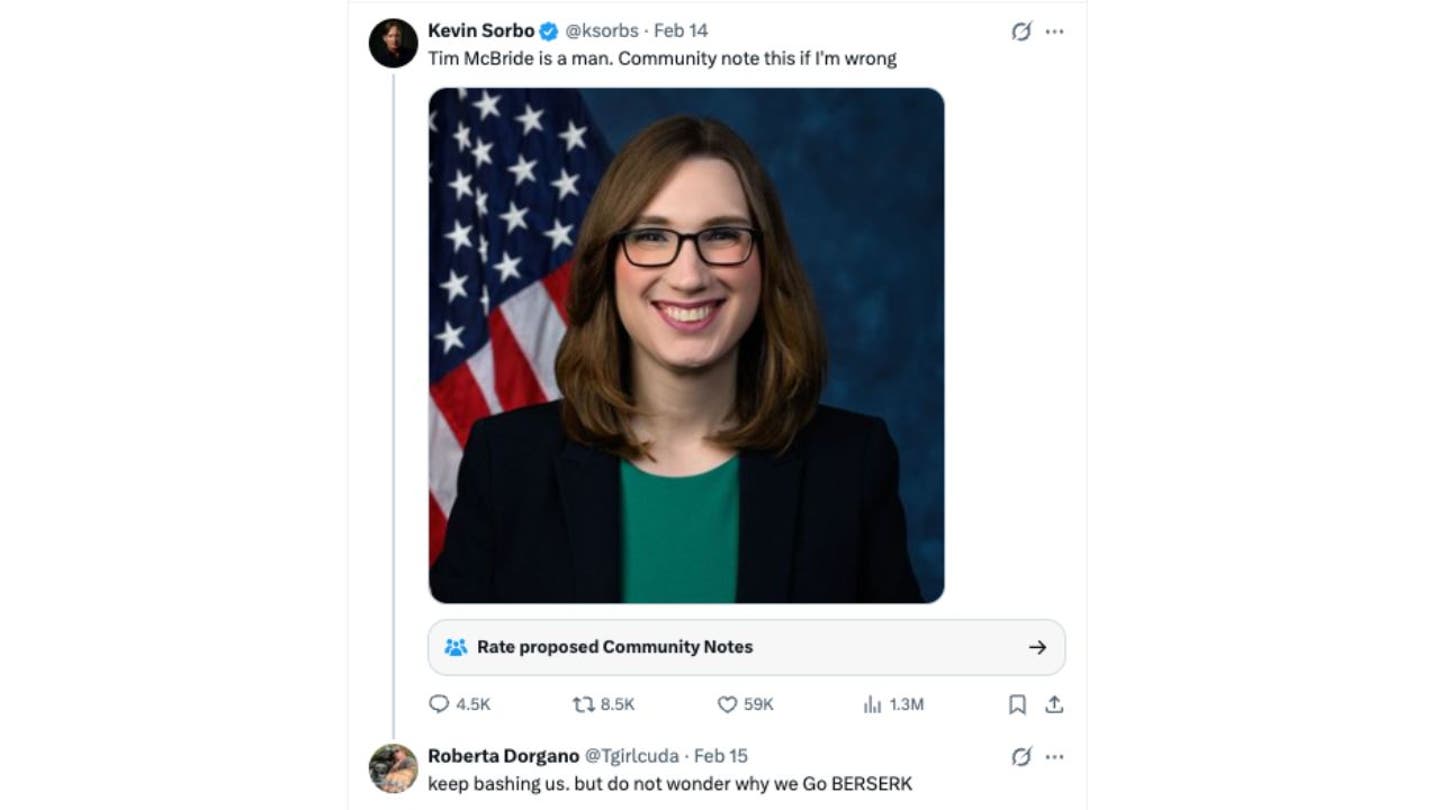Click the @Tgirlcuda handle
This screenshot has width=1440, height=810.
click(631, 756)
